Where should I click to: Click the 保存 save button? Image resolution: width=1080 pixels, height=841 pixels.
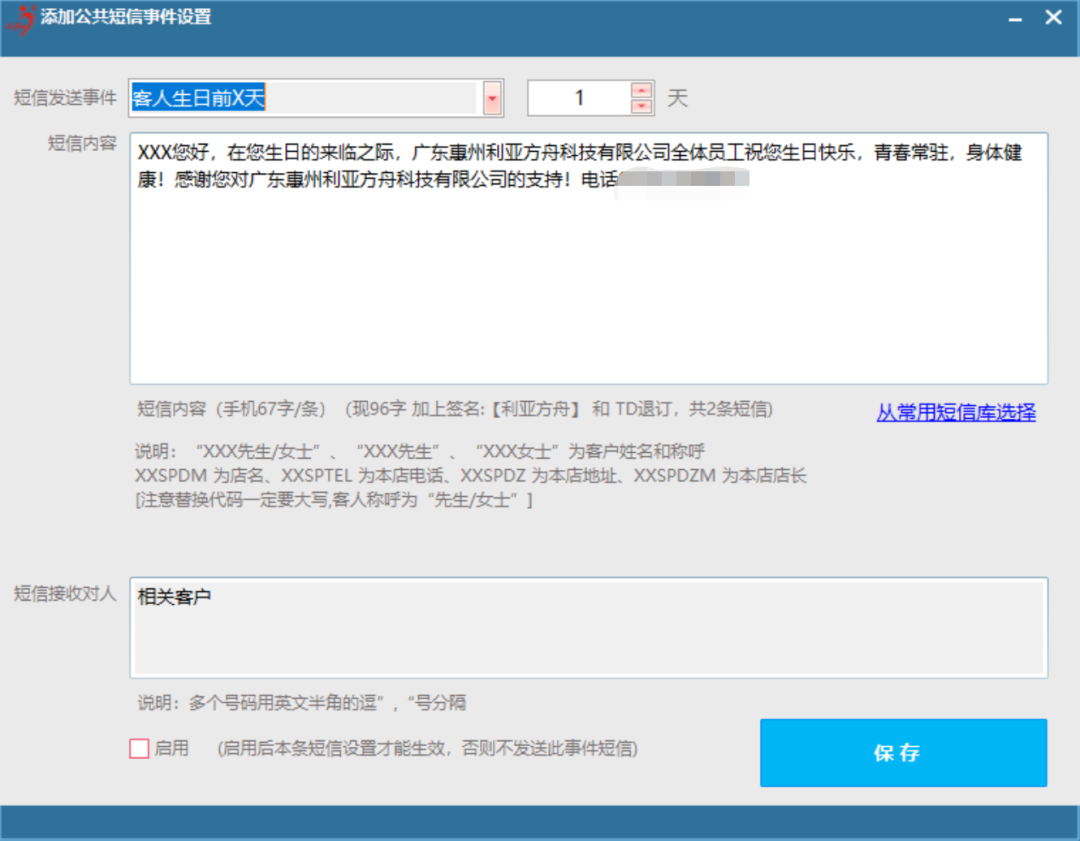click(x=902, y=753)
